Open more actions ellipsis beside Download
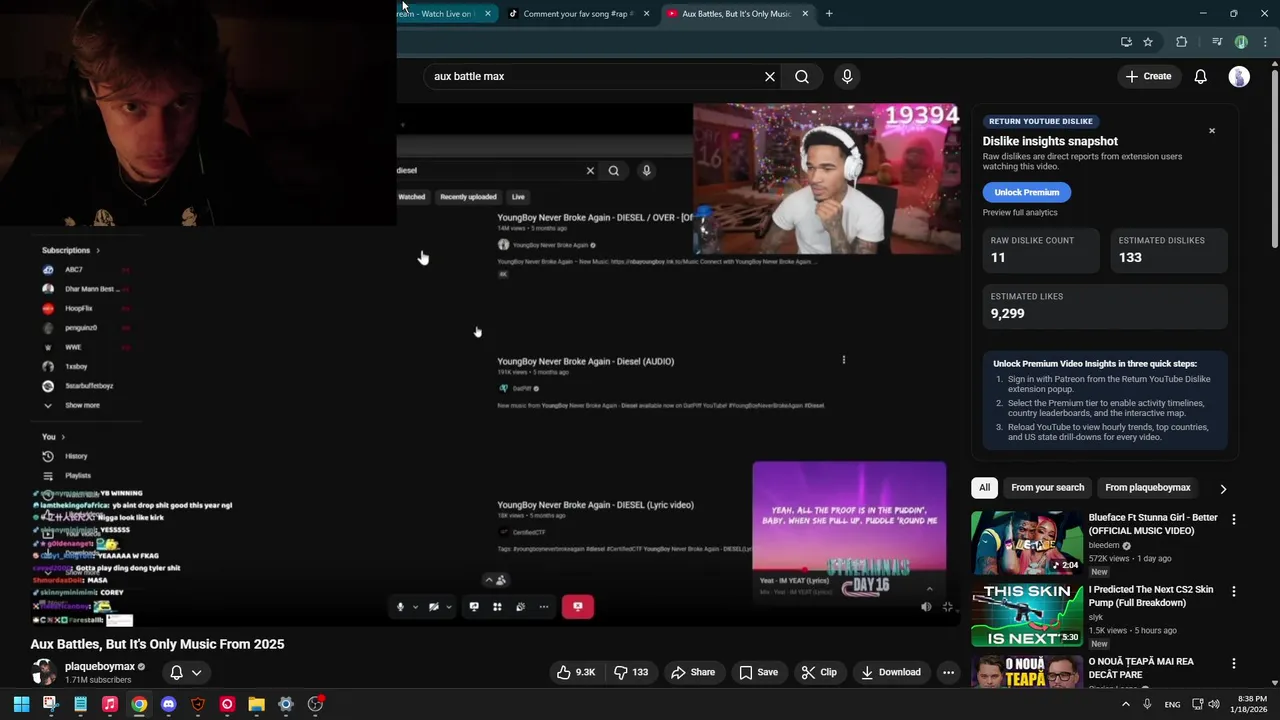Screen dimensions: 1280x720 point(948,672)
